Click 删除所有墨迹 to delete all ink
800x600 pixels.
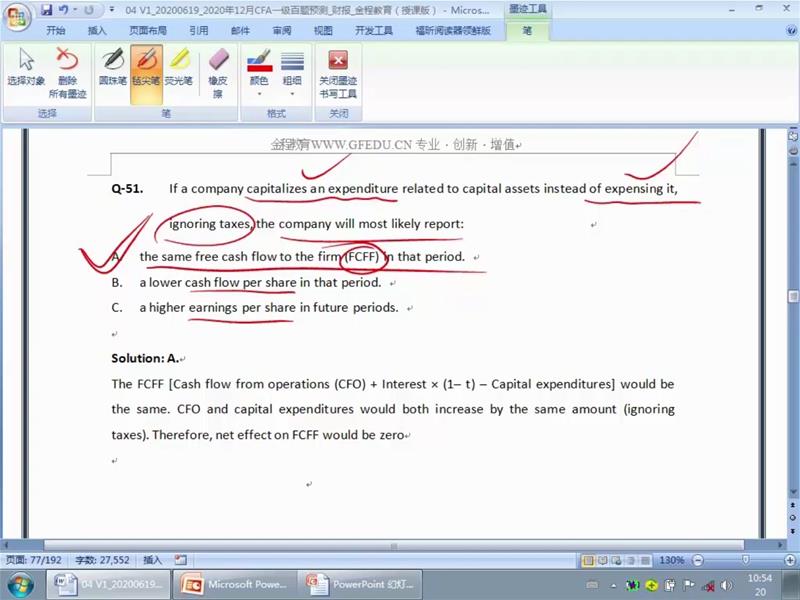pos(67,73)
